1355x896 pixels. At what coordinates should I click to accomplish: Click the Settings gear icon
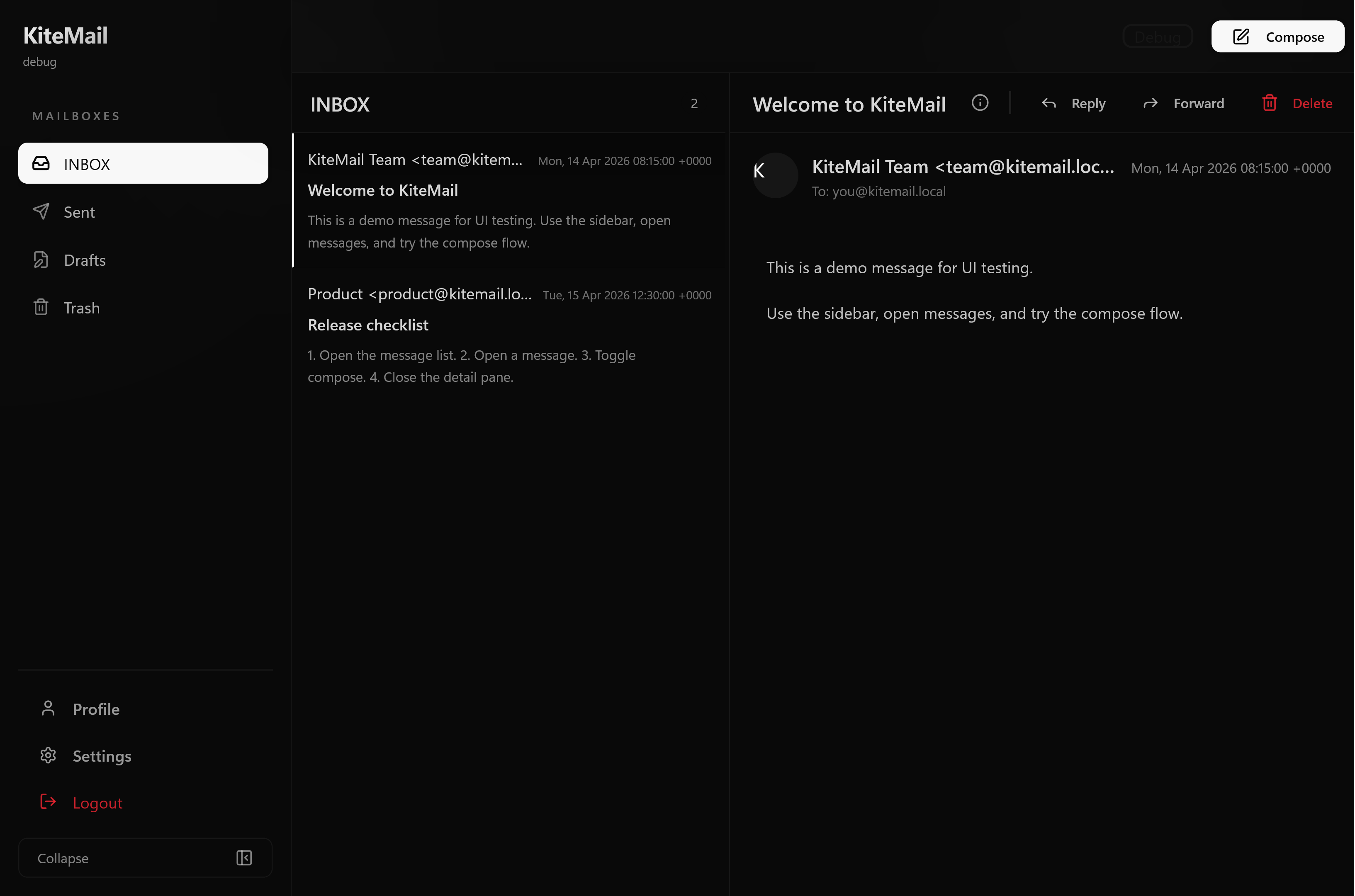pos(48,755)
